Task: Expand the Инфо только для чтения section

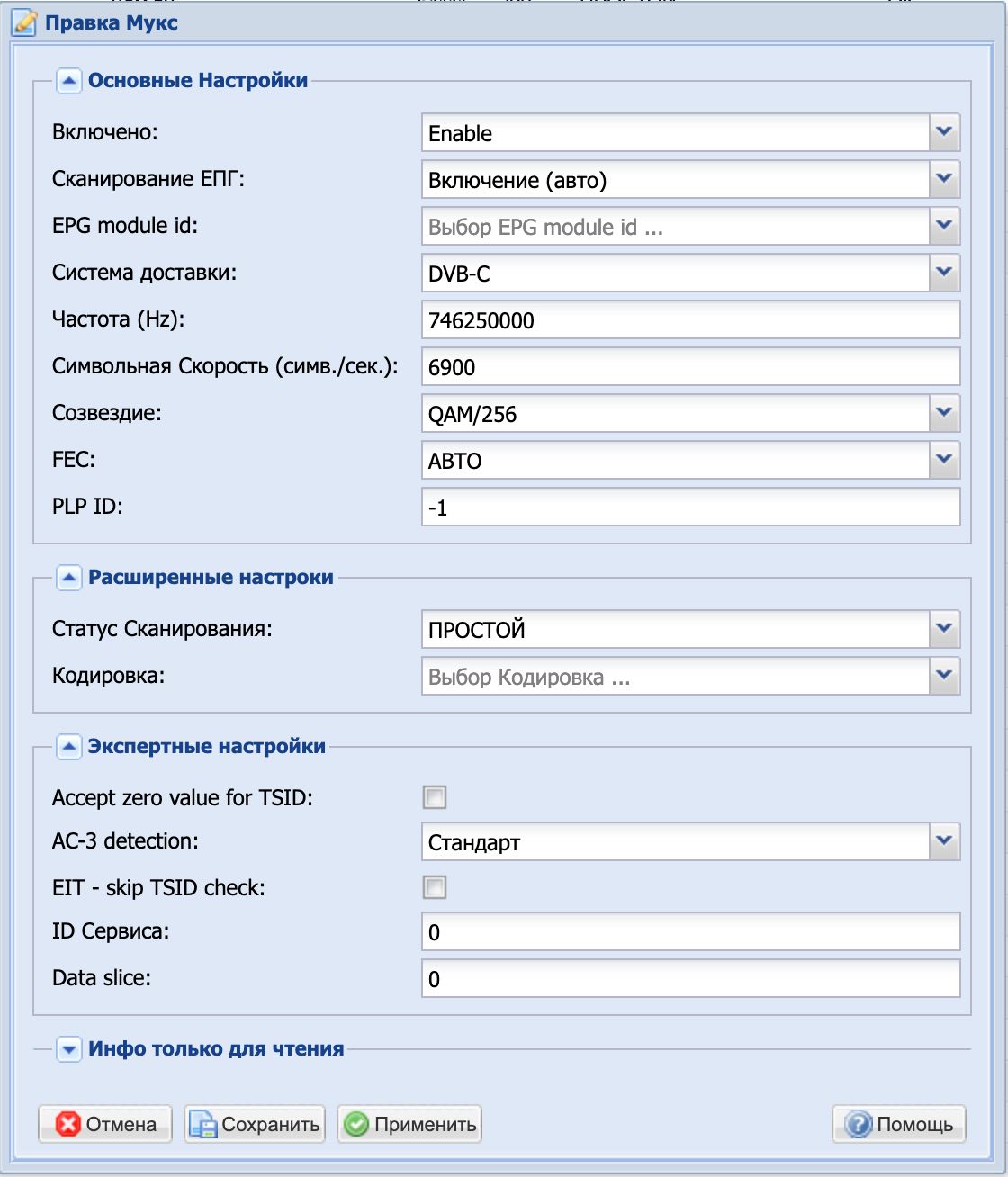Action: (69, 1049)
